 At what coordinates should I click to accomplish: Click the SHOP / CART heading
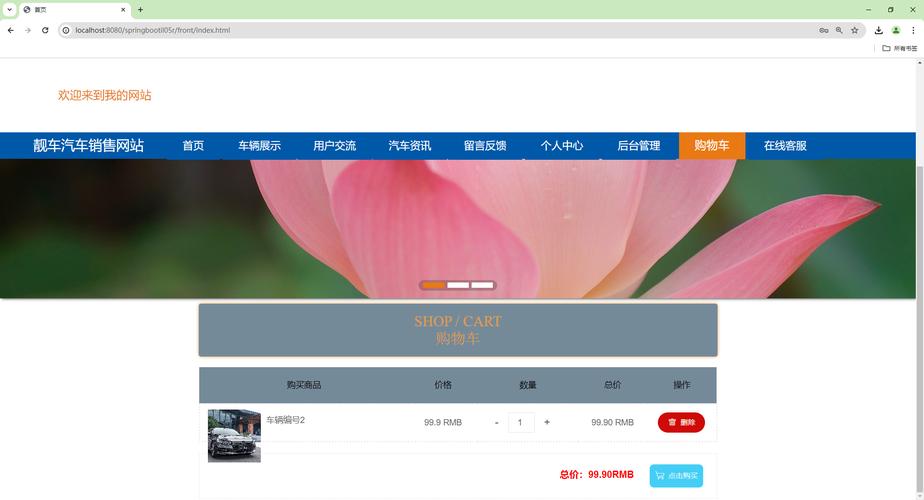458,321
